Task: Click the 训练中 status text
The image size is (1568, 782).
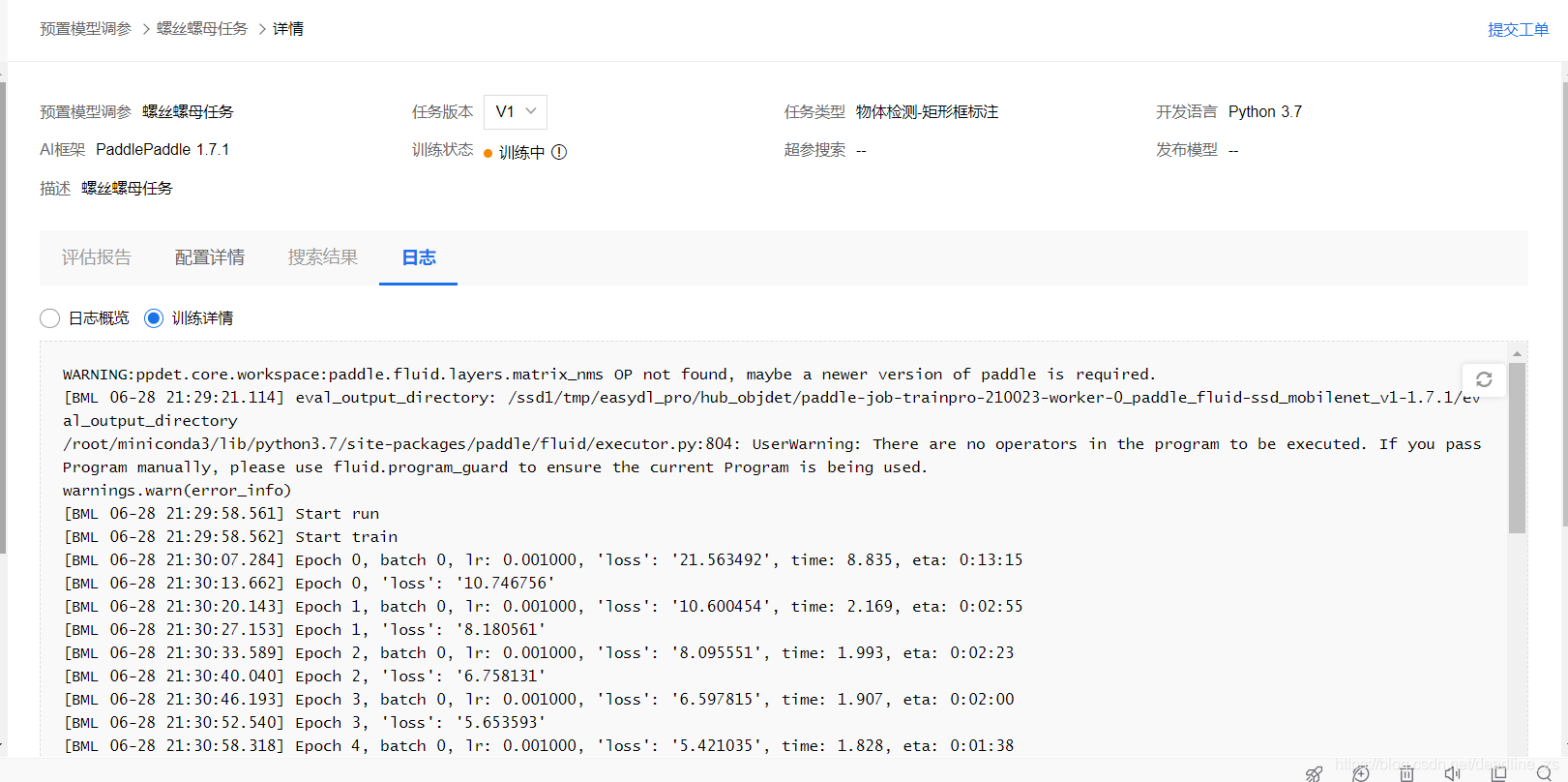Action: pos(522,153)
